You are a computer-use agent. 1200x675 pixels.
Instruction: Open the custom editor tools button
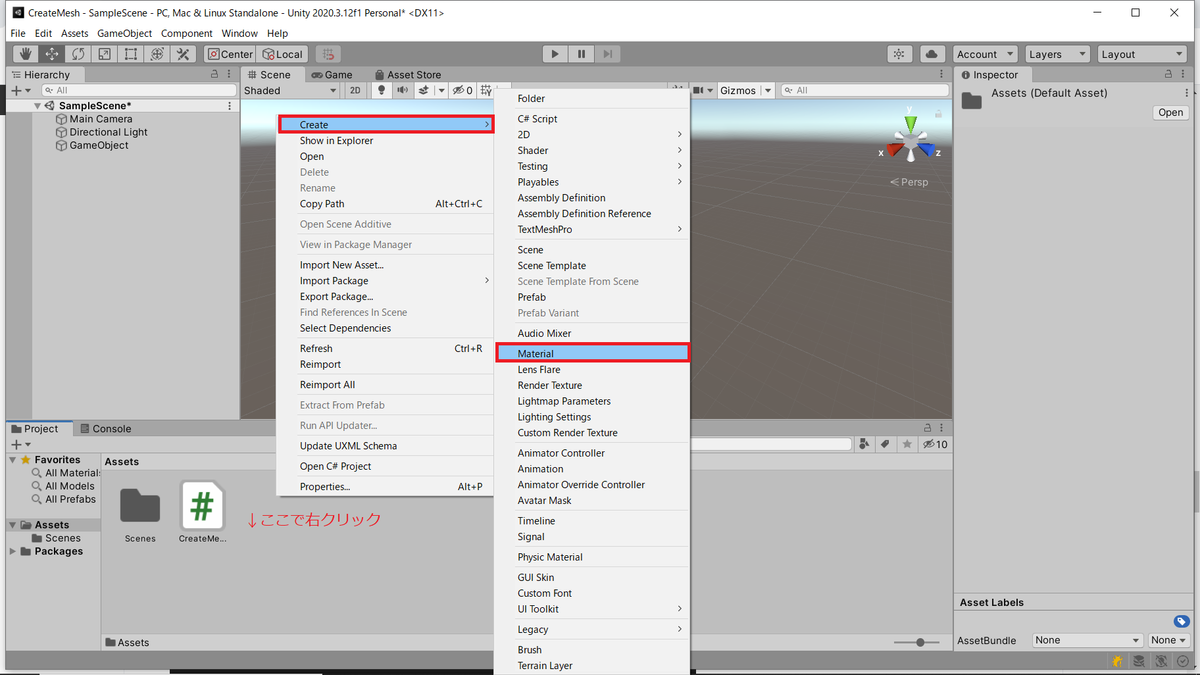coord(183,54)
